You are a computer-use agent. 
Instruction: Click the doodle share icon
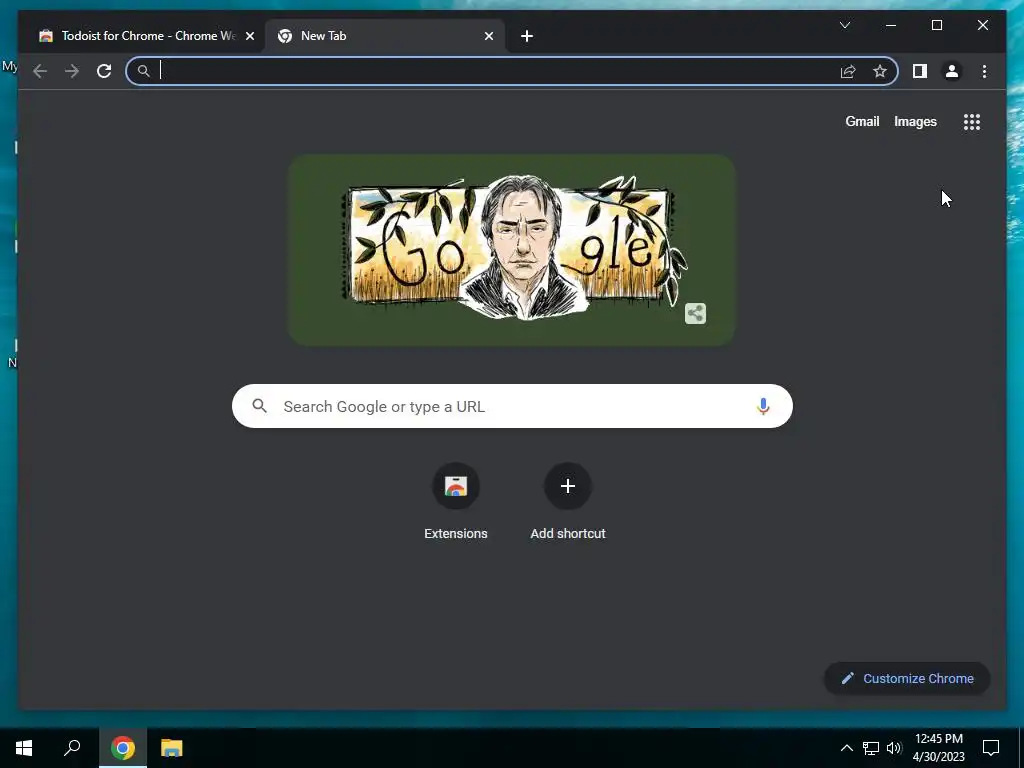(696, 313)
